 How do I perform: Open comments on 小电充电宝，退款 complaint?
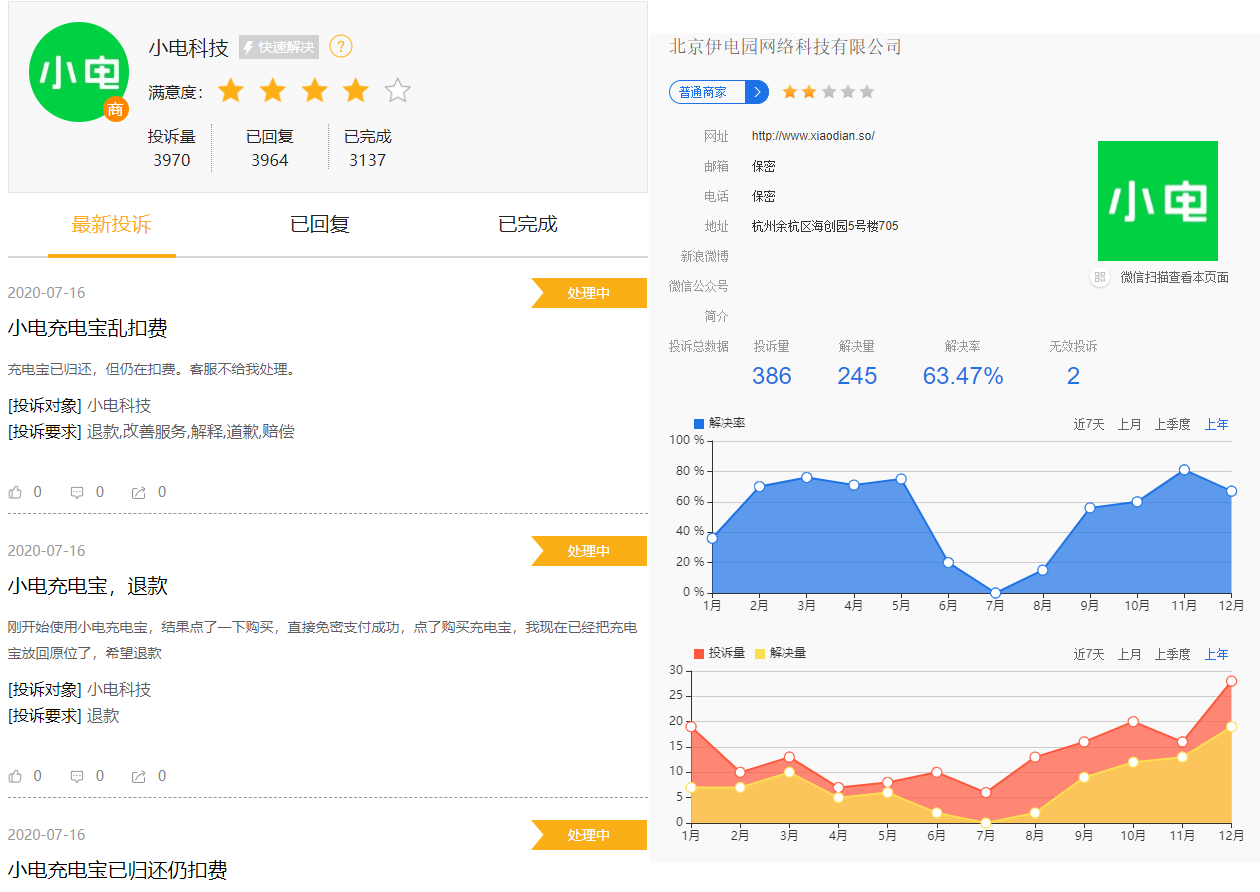77,776
